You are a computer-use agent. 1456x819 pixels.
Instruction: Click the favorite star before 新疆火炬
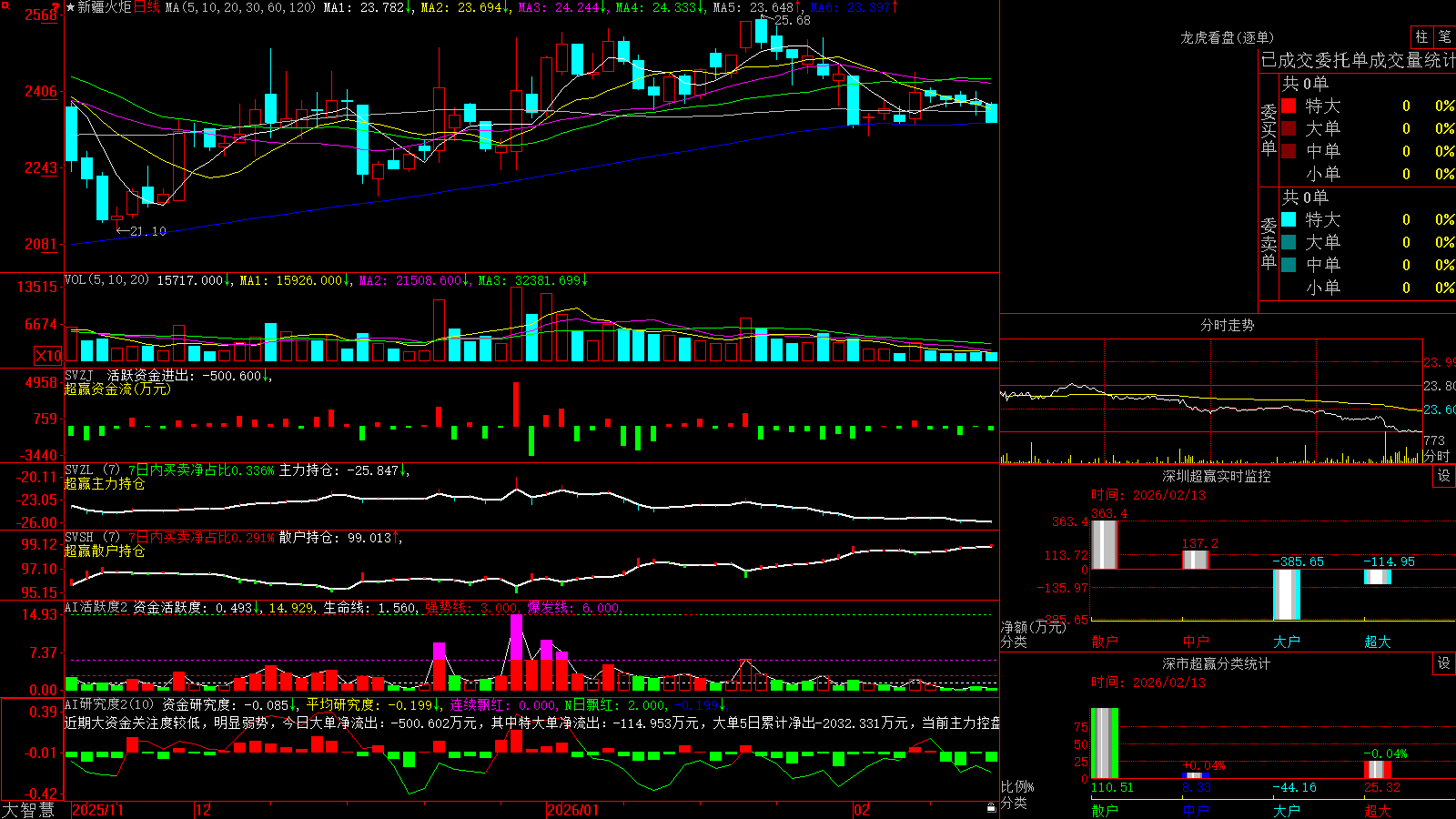coord(70,7)
